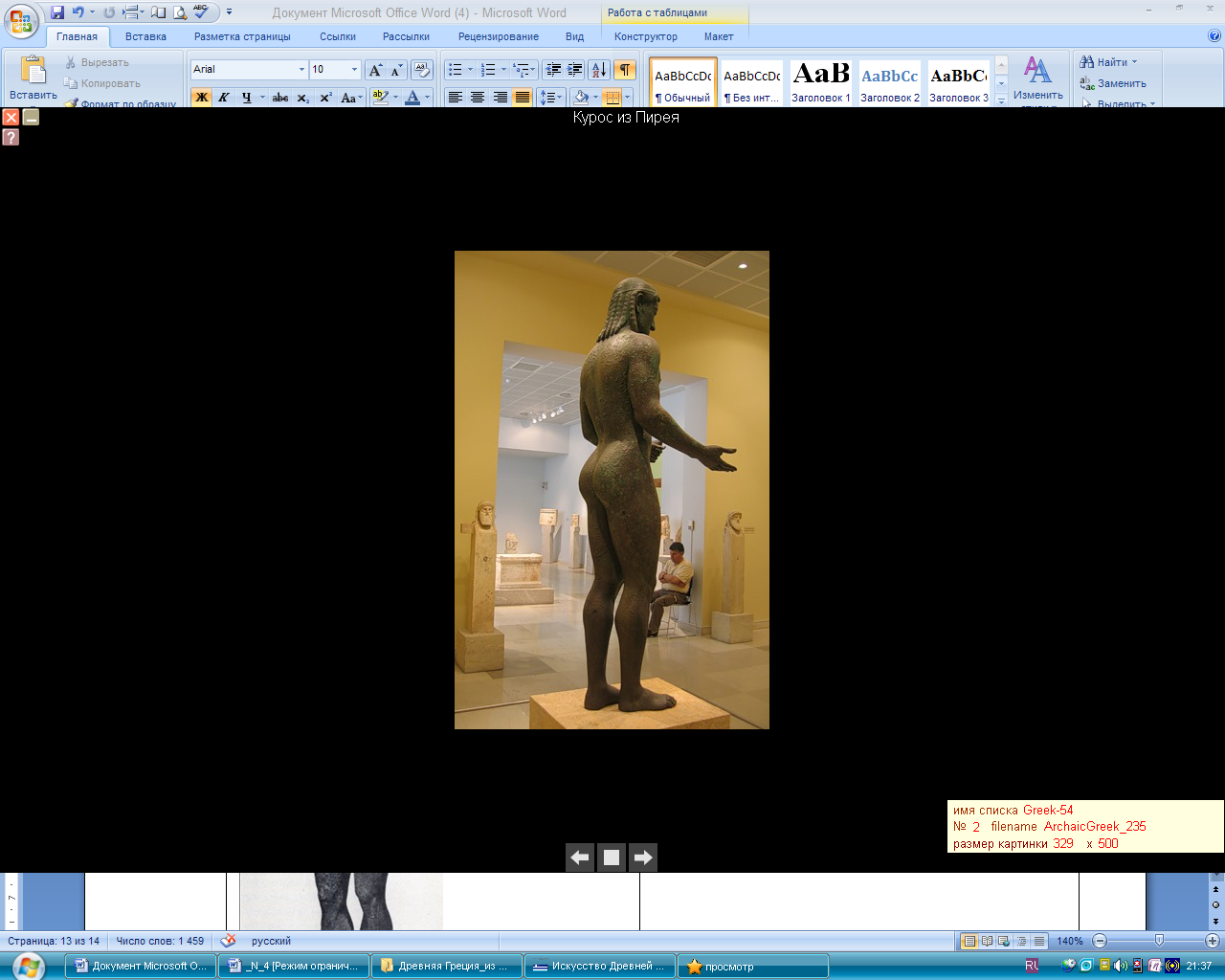Customize the quick access toolbar dropdown
This screenshot has width=1225, height=980.
(x=230, y=12)
